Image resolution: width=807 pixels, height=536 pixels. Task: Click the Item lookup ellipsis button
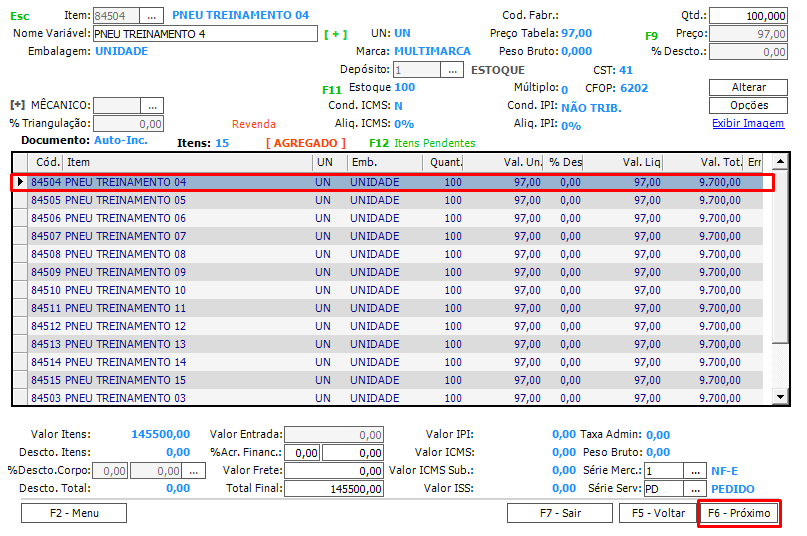[x=151, y=16]
